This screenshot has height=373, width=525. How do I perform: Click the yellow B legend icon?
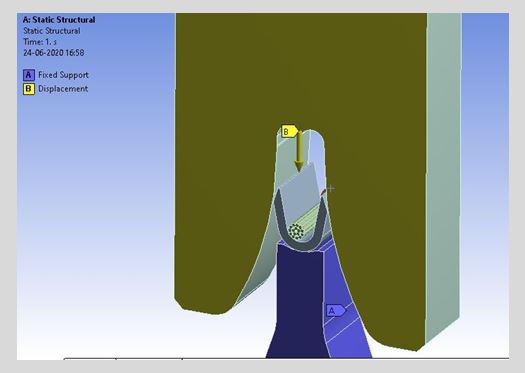[x=29, y=89]
